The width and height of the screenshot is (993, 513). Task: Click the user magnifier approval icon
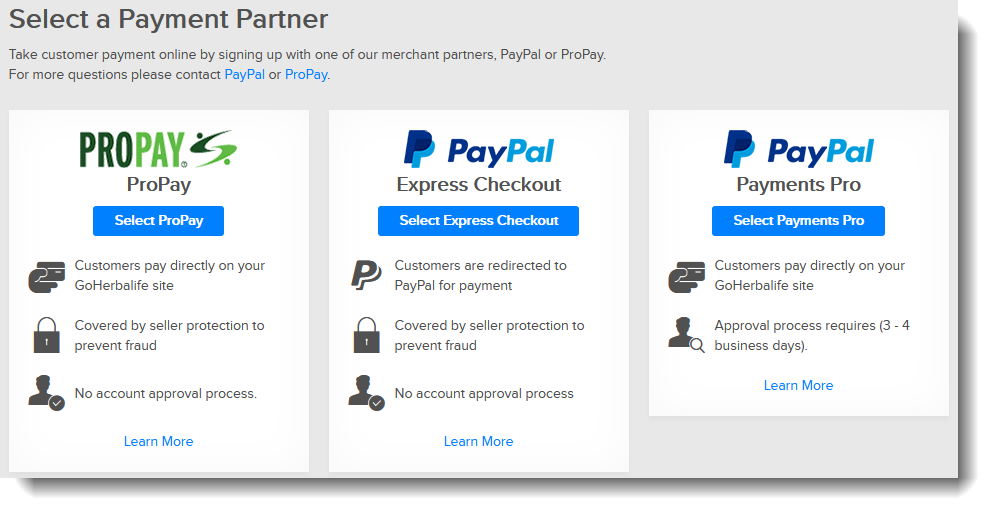point(686,336)
